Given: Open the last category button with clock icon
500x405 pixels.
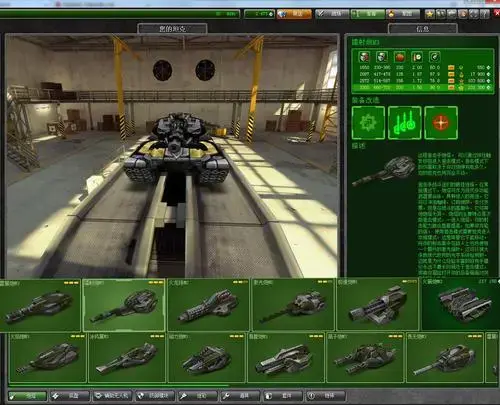Looking at the screenshot, I should pos(326,396).
